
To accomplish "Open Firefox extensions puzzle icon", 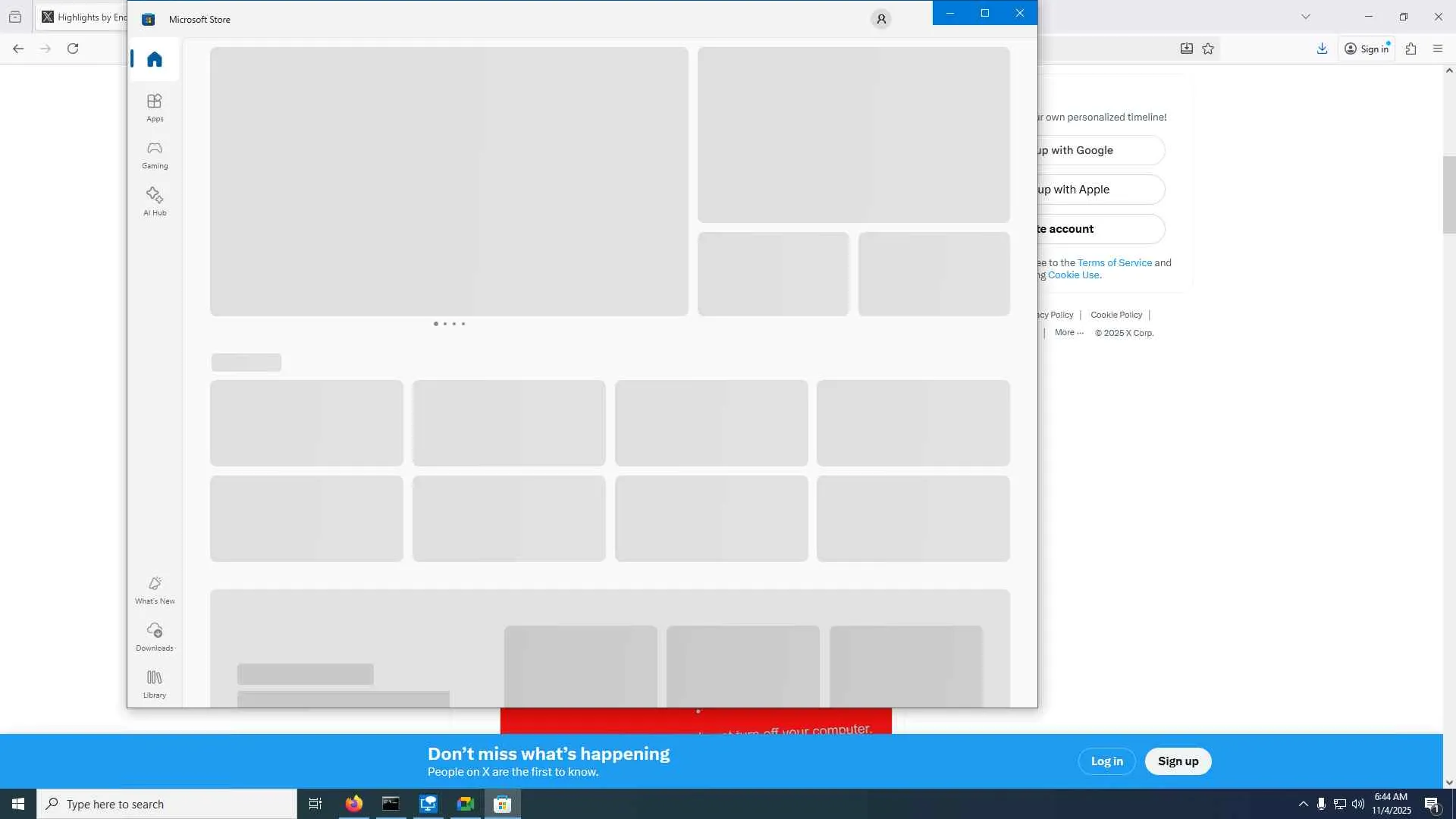I will tap(1410, 49).
